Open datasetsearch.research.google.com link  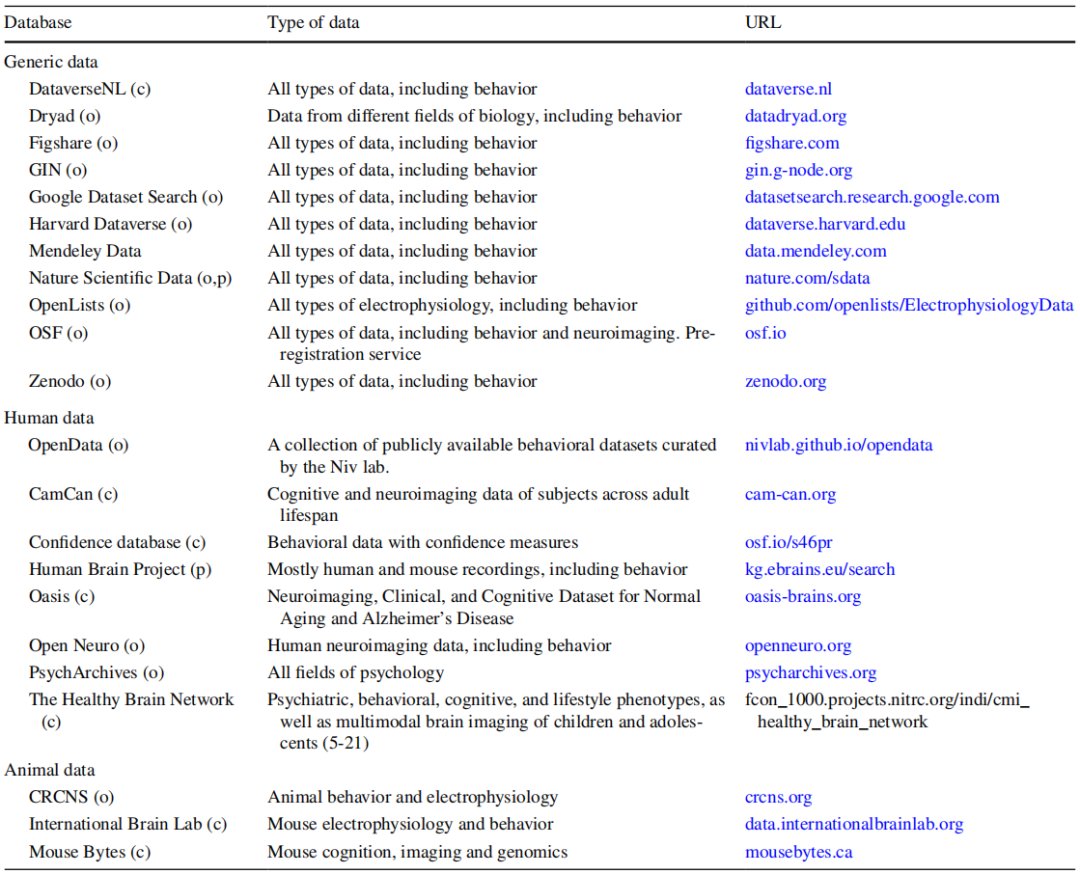pyautogui.click(x=872, y=197)
